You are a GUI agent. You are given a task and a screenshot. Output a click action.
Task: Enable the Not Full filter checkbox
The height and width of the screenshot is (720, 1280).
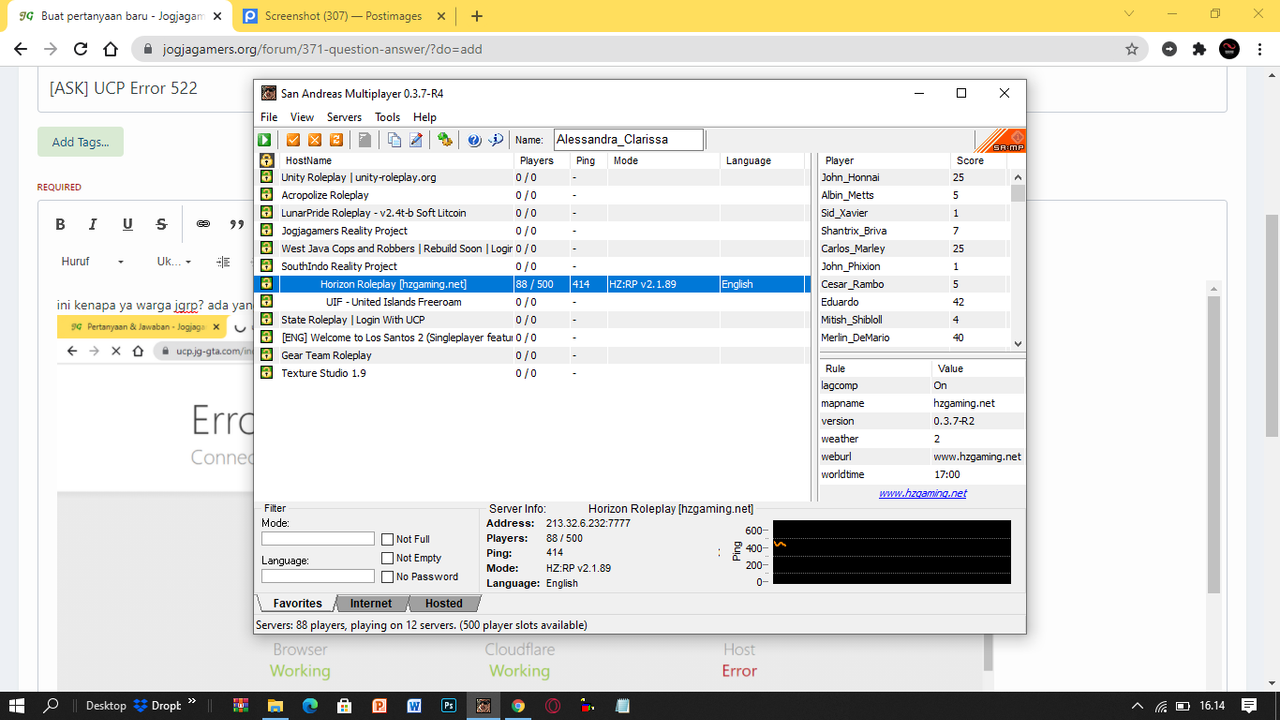coord(388,540)
